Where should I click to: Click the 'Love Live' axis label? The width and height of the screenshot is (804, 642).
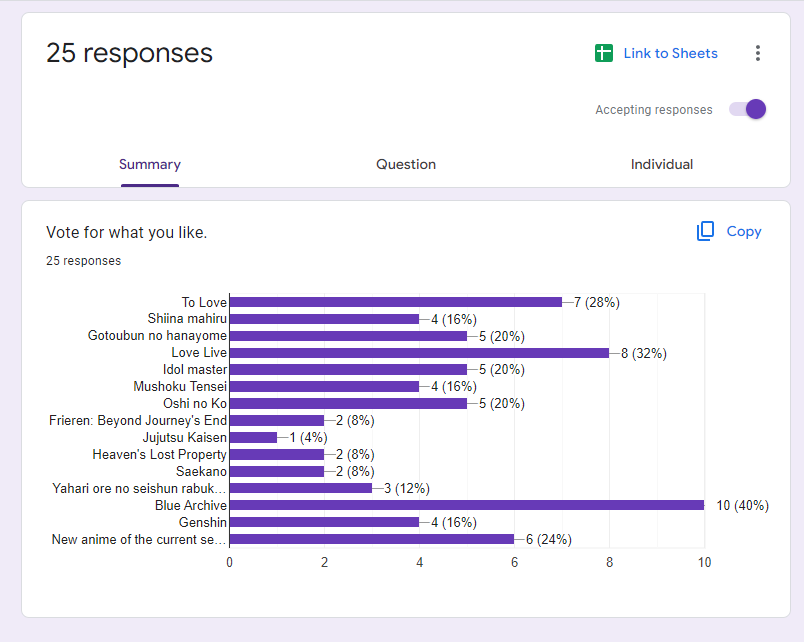point(199,353)
